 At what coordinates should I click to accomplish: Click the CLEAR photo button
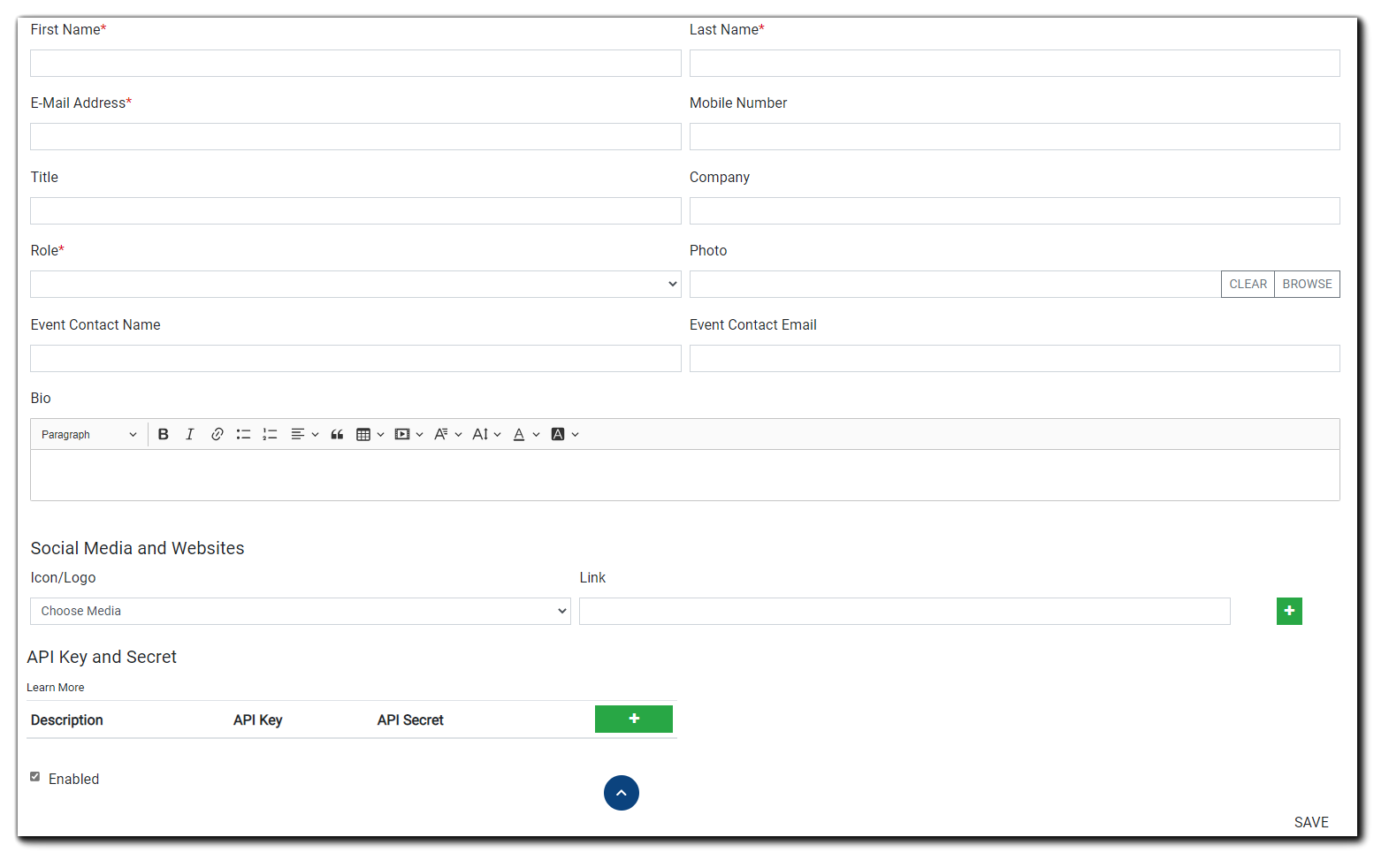1248,284
